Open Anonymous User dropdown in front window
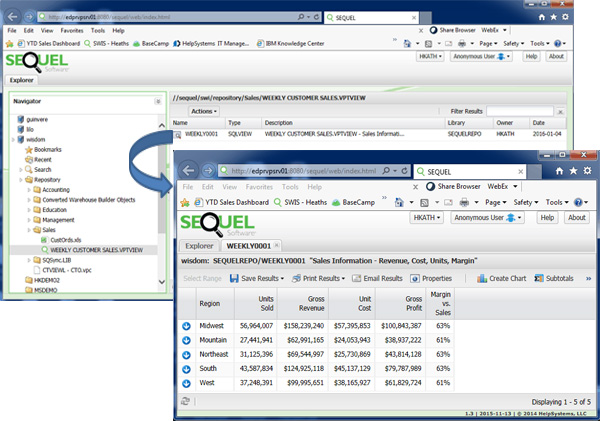This screenshot has width=600, height=421. (x=488, y=217)
